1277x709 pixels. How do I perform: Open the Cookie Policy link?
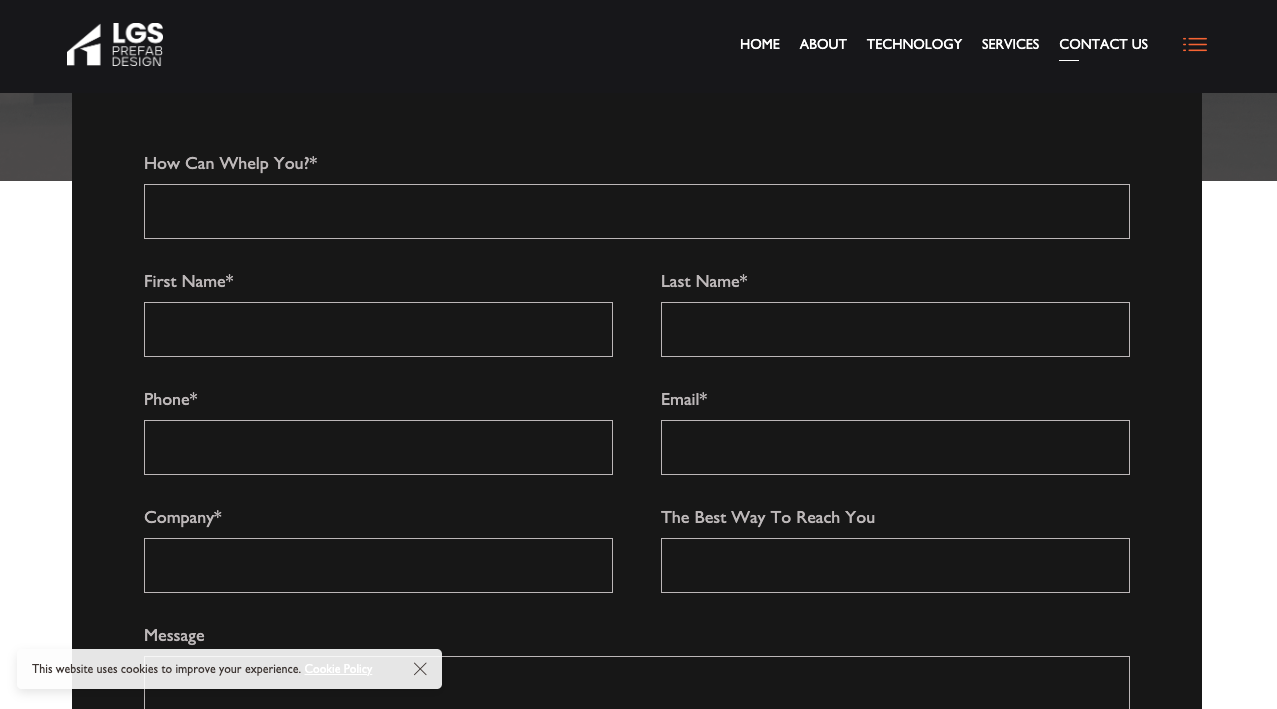[x=338, y=669]
